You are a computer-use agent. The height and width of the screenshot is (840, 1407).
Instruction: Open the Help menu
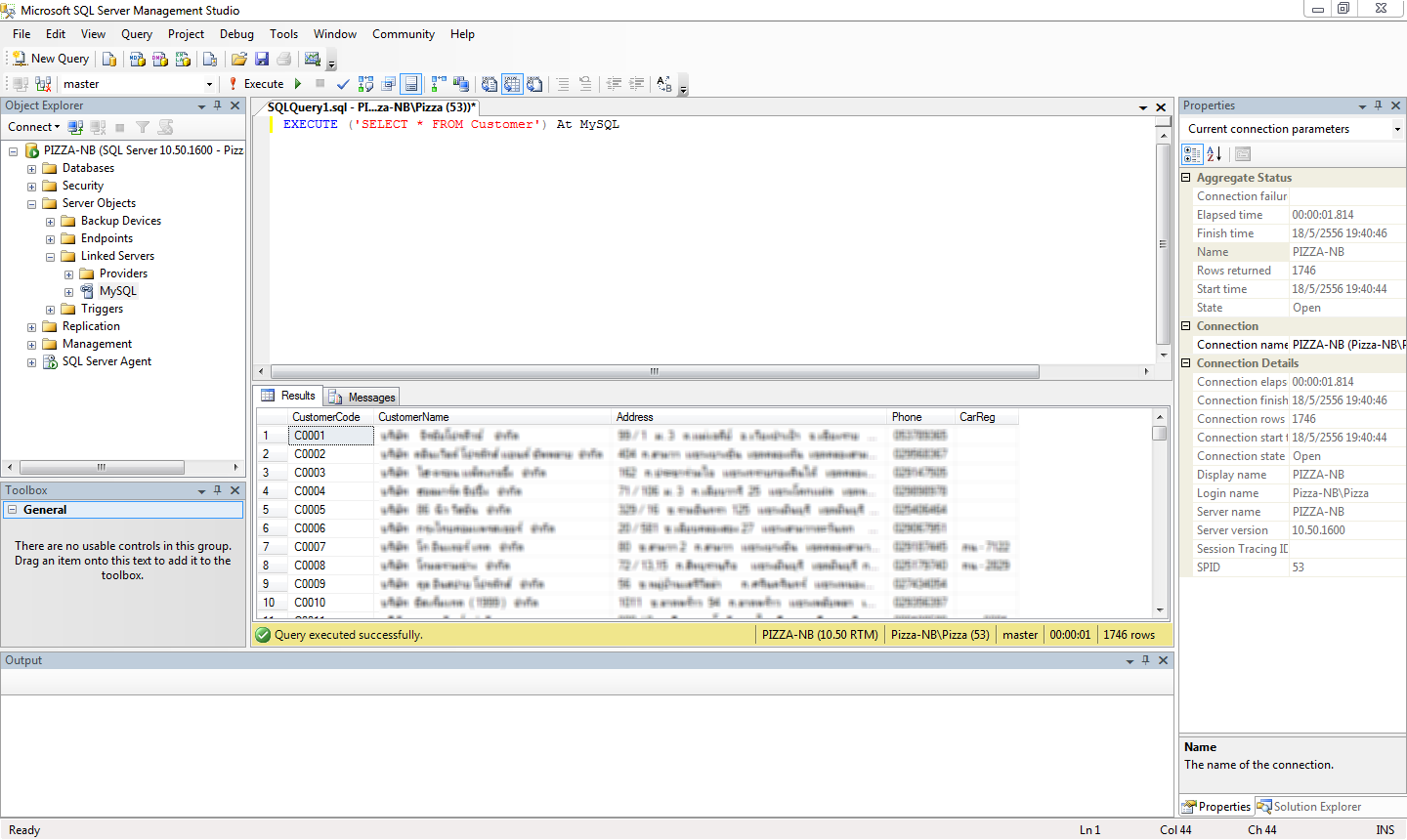(462, 34)
